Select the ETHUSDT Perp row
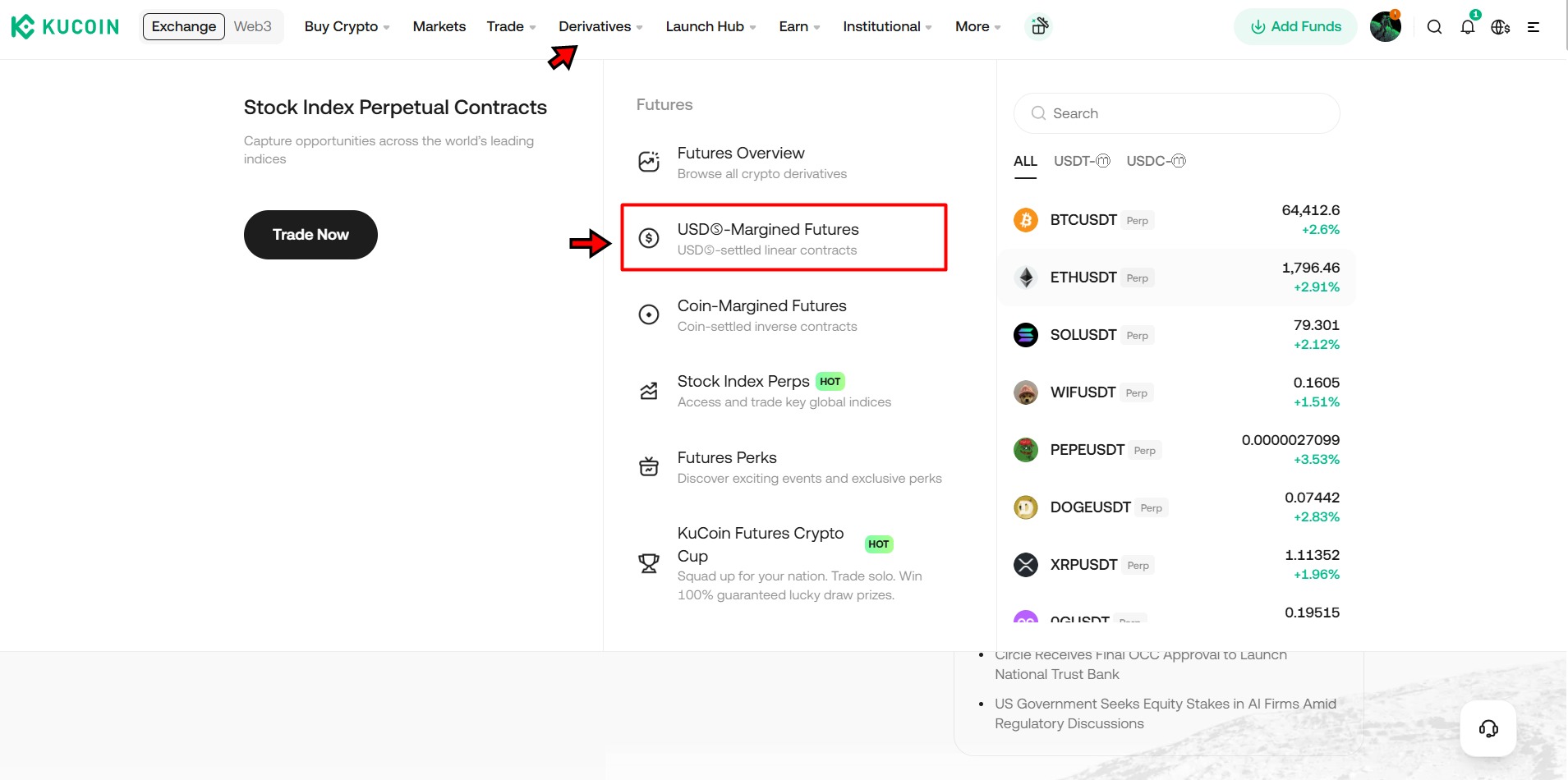This screenshot has width=1568, height=780. [x=1176, y=278]
